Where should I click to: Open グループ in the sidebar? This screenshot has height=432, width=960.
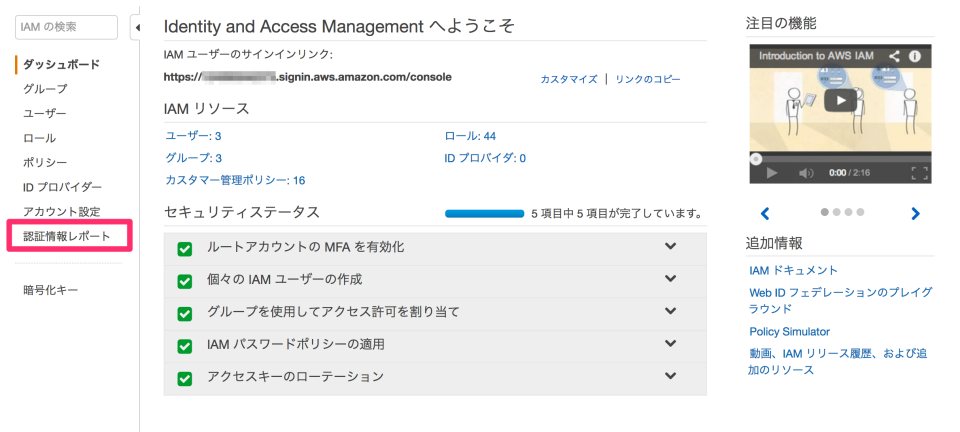(x=45, y=89)
